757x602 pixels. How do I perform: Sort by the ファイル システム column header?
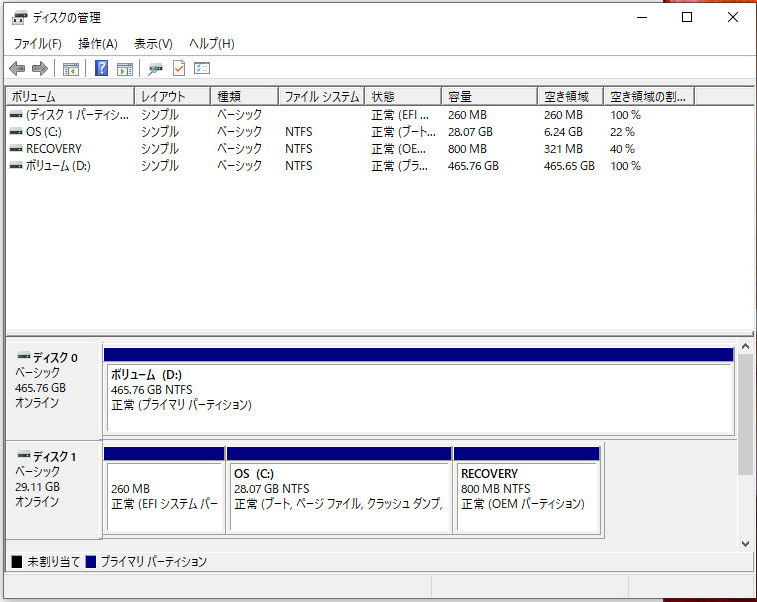[x=322, y=97]
